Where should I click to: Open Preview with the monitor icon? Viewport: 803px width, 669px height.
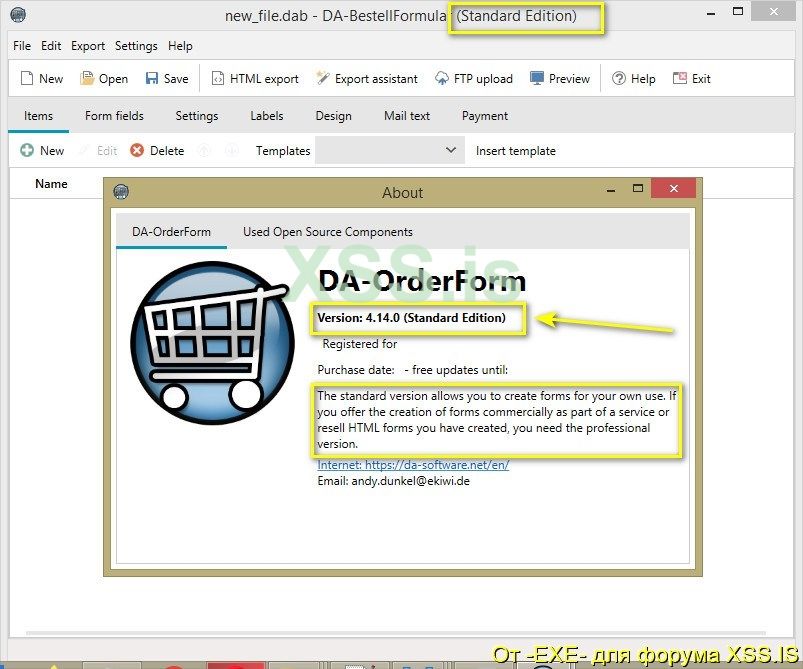tap(537, 78)
